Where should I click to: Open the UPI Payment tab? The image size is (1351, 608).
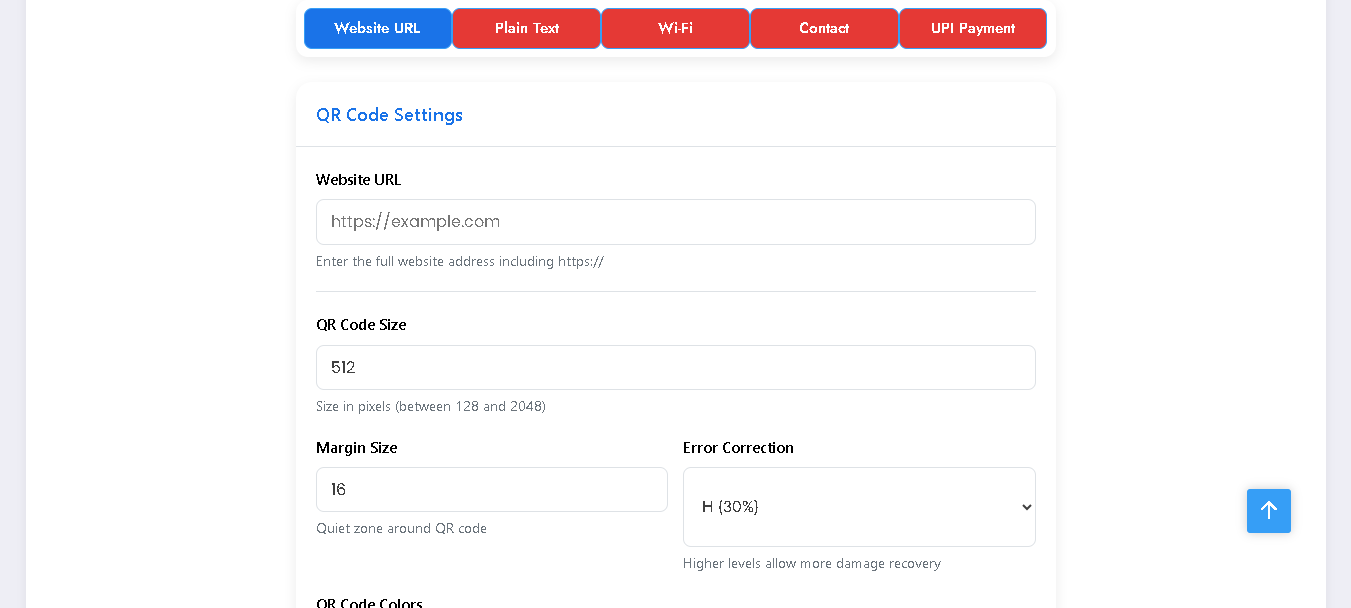pos(972,28)
